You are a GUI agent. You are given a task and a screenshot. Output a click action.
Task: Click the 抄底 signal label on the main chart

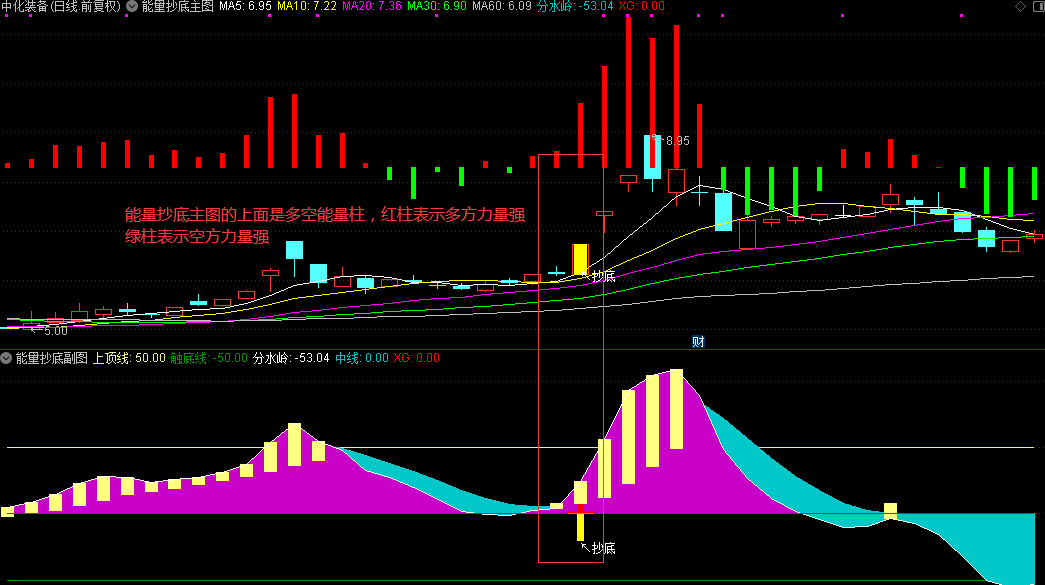604,277
